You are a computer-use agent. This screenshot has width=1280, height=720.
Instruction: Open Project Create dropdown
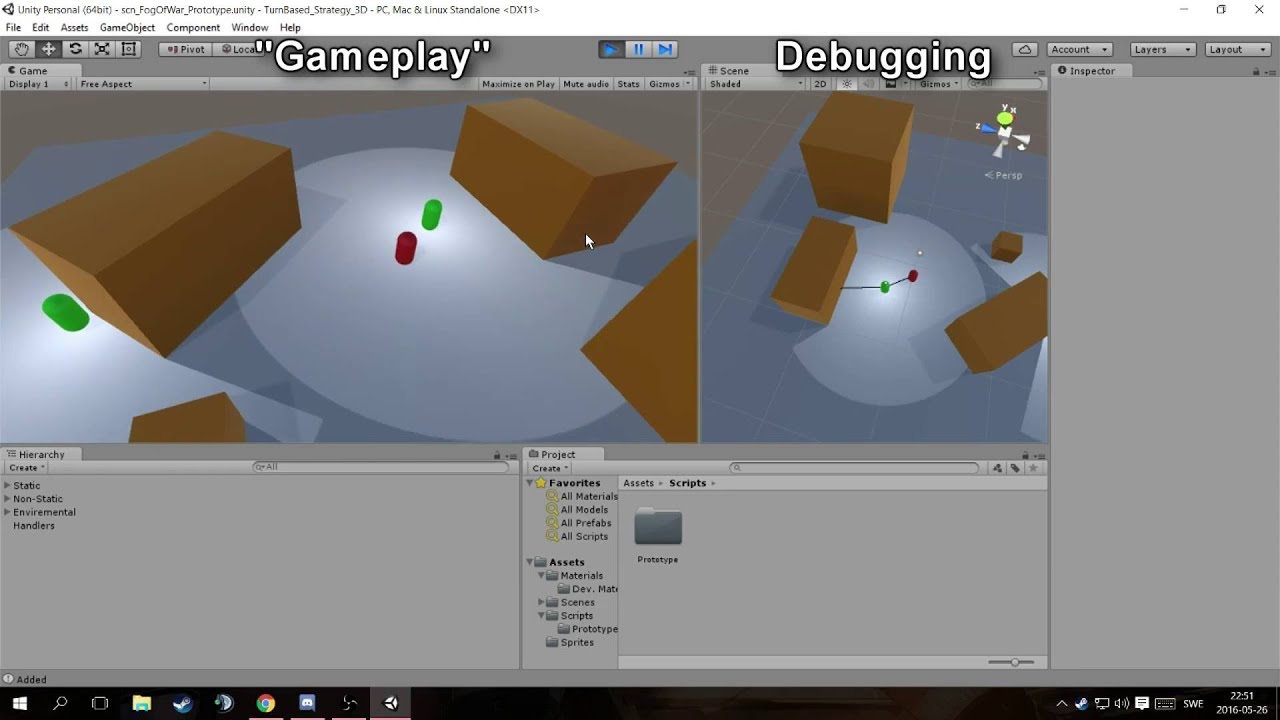(550, 468)
